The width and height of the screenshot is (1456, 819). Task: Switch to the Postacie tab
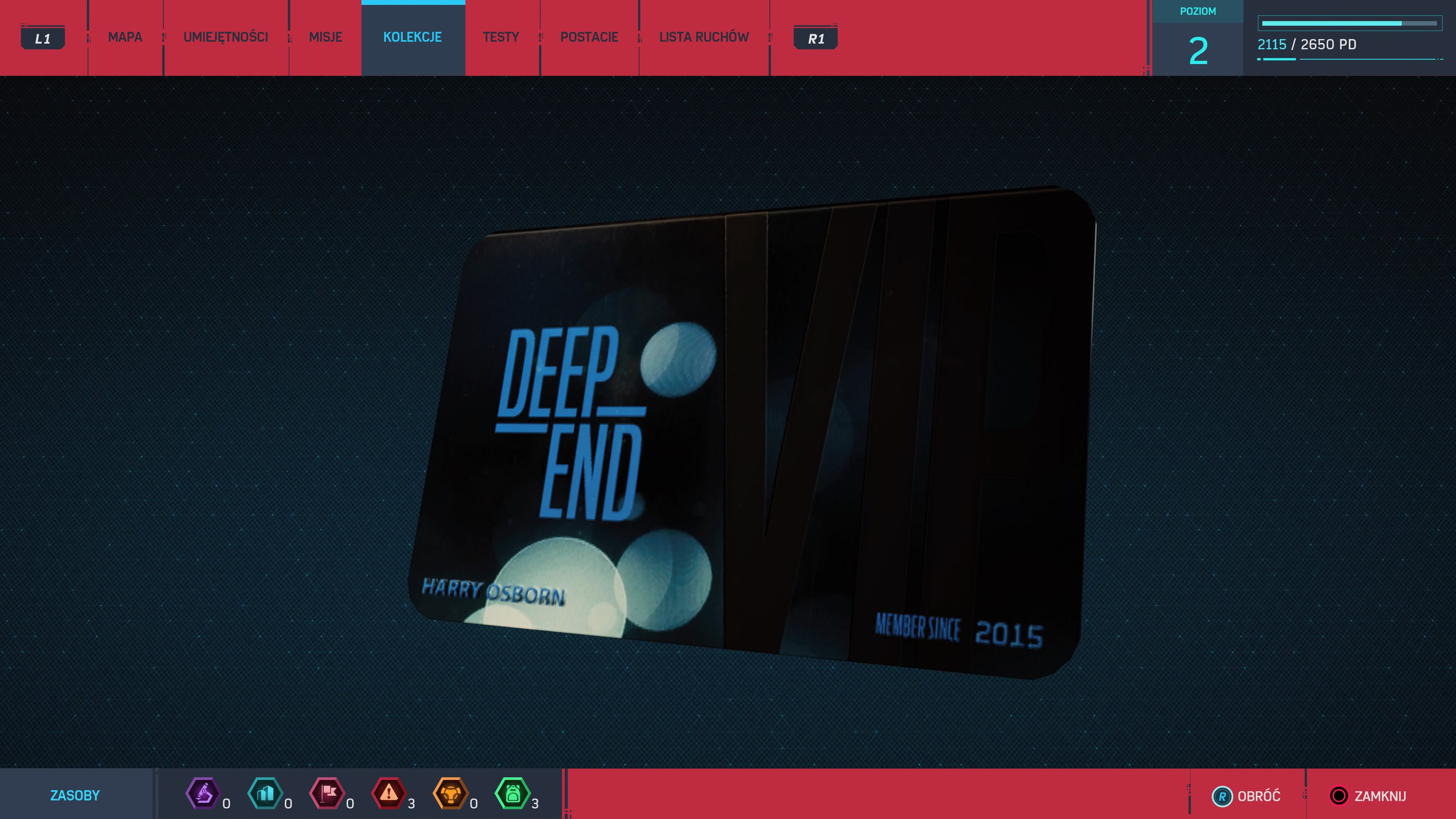pyautogui.click(x=589, y=37)
